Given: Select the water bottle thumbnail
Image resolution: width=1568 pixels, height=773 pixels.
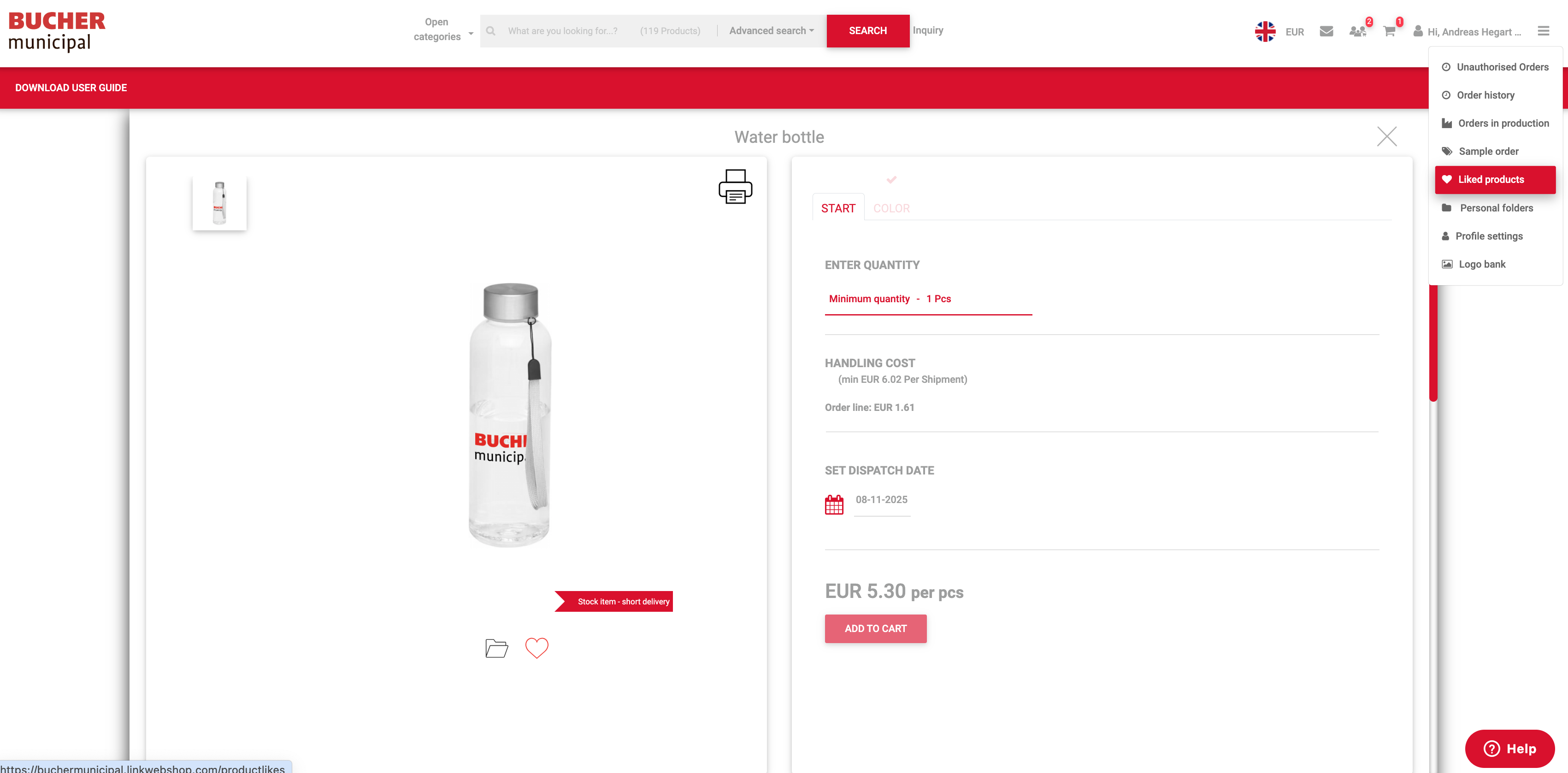Looking at the screenshot, I should tap(219, 203).
